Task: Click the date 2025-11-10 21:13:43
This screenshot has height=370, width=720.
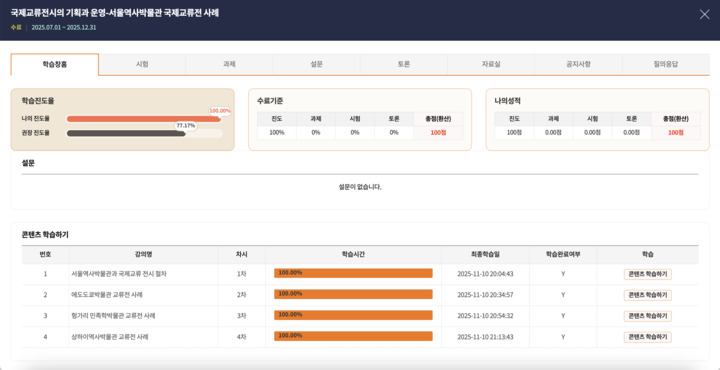Action: click(x=485, y=337)
